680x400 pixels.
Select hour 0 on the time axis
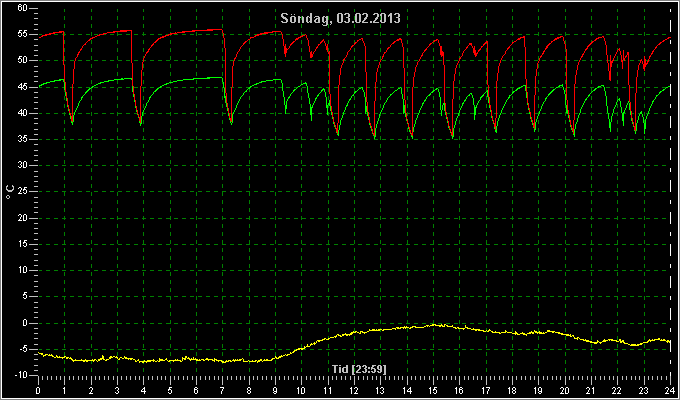click(x=38, y=390)
